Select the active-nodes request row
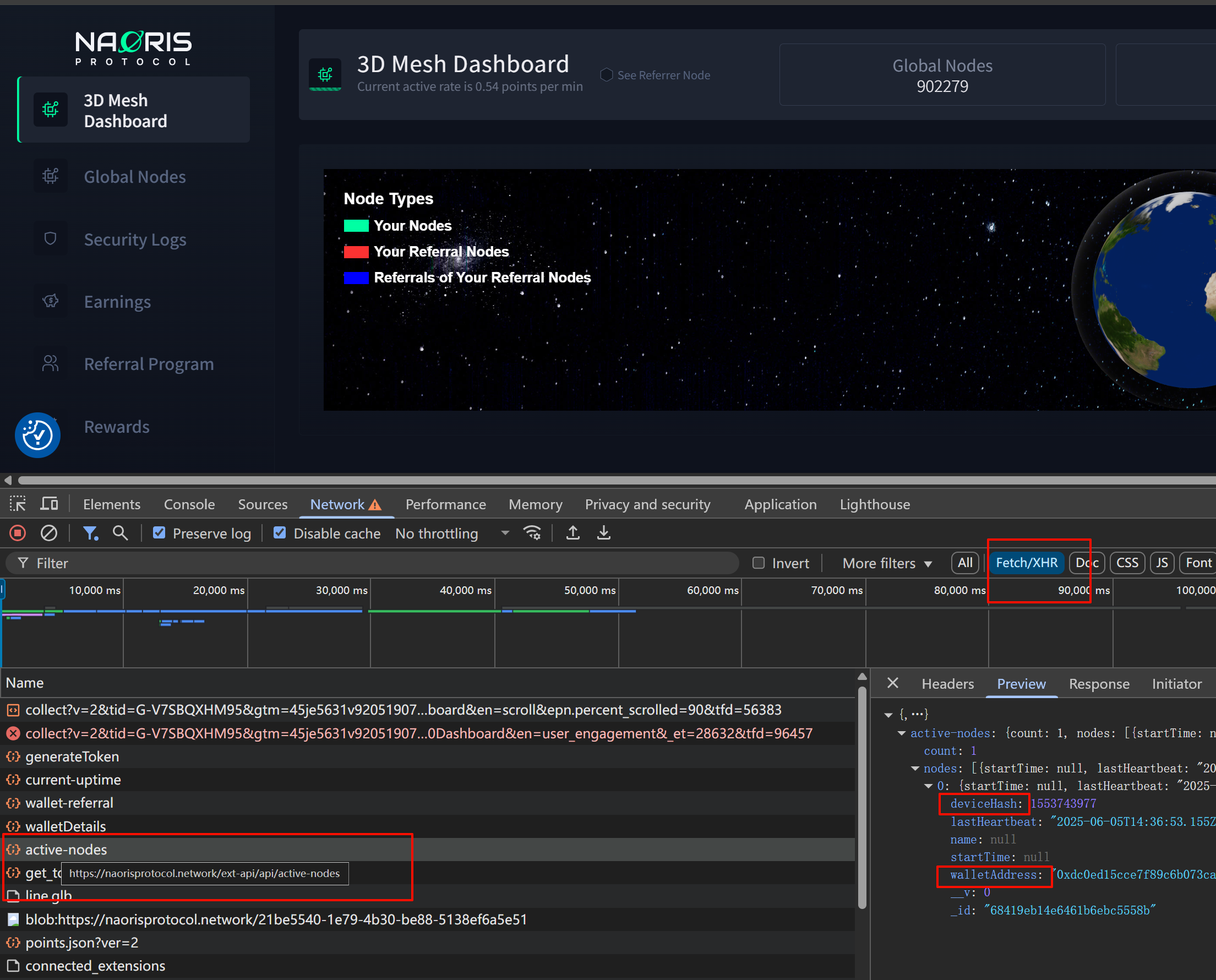The height and width of the screenshot is (980, 1216). pyautogui.click(x=427, y=850)
